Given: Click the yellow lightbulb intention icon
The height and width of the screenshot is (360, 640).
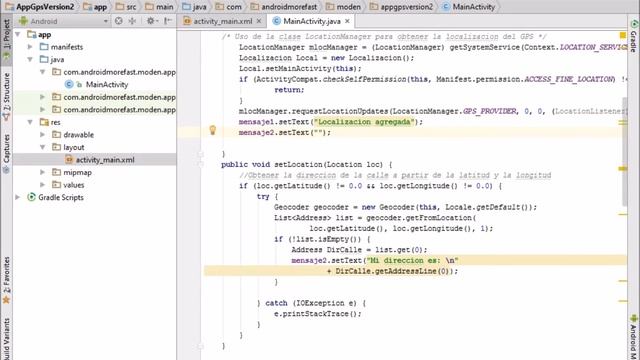Looking at the screenshot, I should tap(212, 130).
